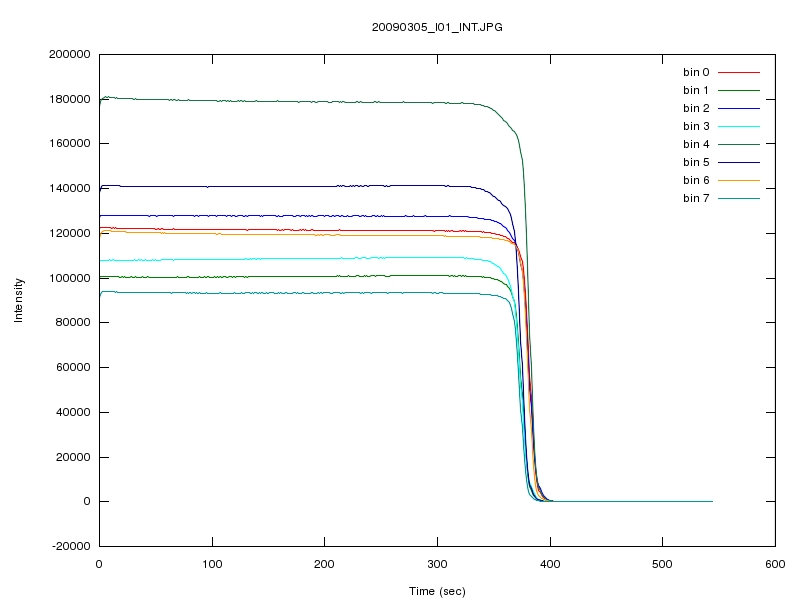Image resolution: width=800 pixels, height=600 pixels.
Task: Select the 'bin 1' legend label
Action: pos(696,90)
